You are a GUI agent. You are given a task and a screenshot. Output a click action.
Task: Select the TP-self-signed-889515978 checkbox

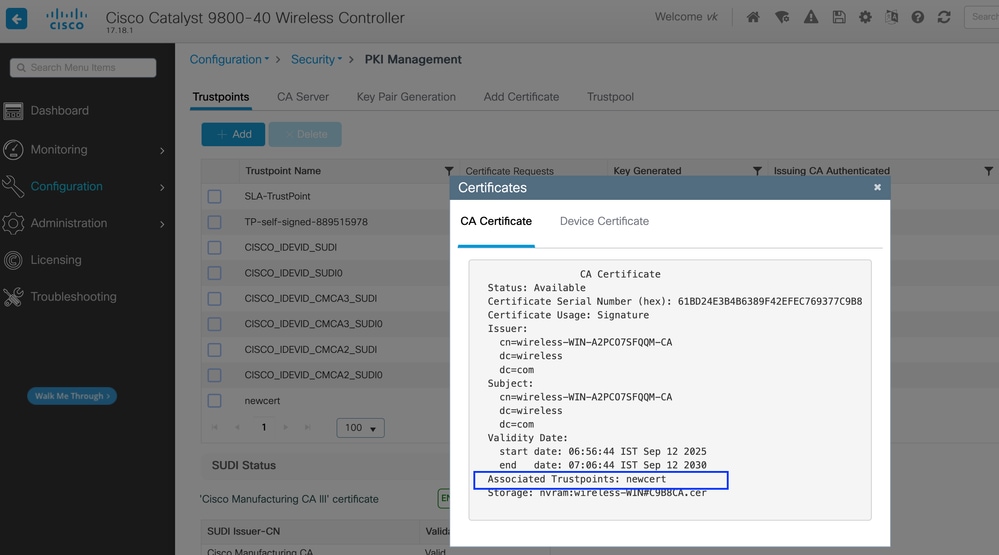coord(214,222)
